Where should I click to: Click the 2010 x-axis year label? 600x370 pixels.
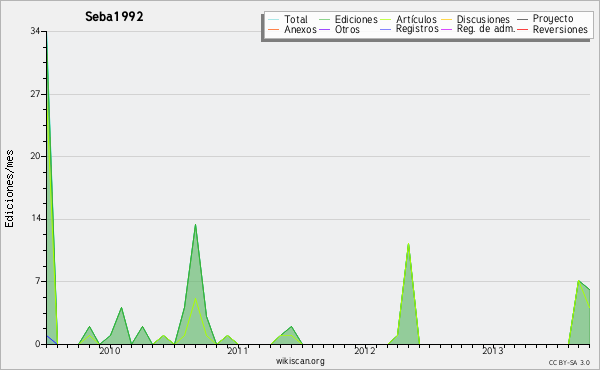click(x=109, y=351)
